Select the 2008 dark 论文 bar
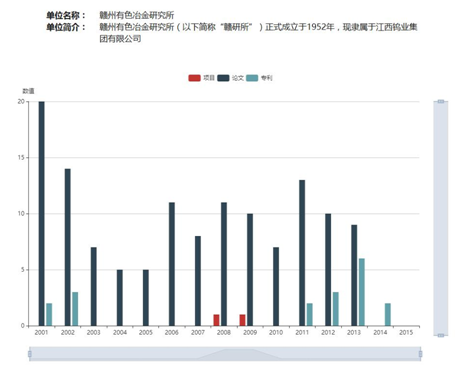 click(x=224, y=264)
